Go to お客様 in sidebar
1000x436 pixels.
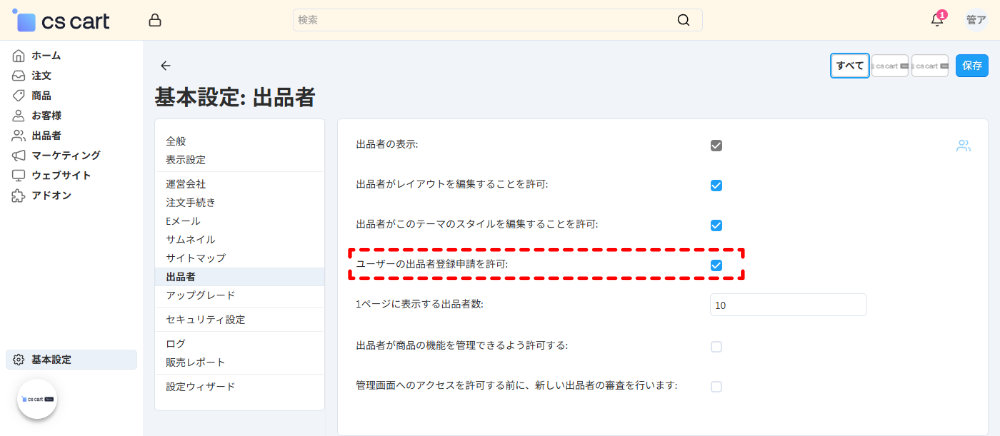tap(47, 116)
